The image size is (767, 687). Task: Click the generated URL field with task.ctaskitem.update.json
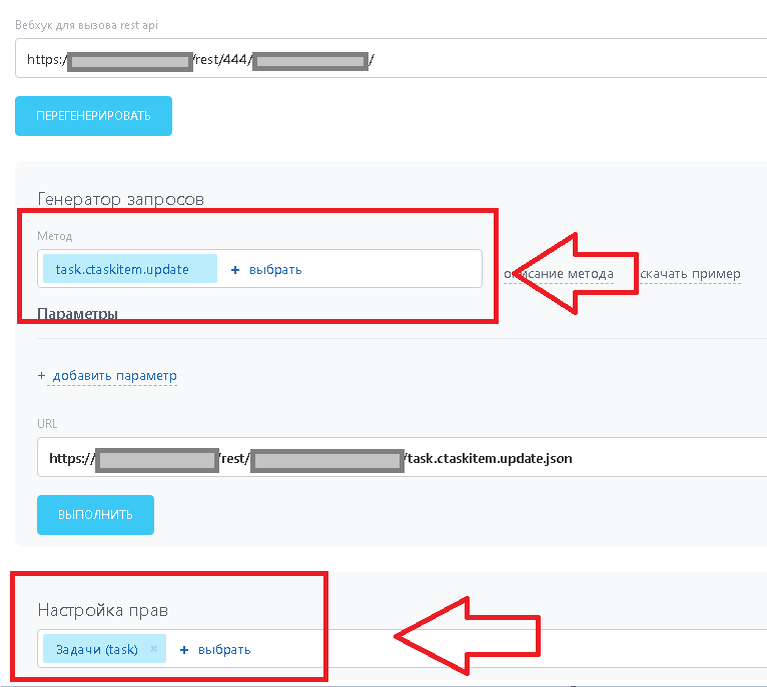click(402, 457)
